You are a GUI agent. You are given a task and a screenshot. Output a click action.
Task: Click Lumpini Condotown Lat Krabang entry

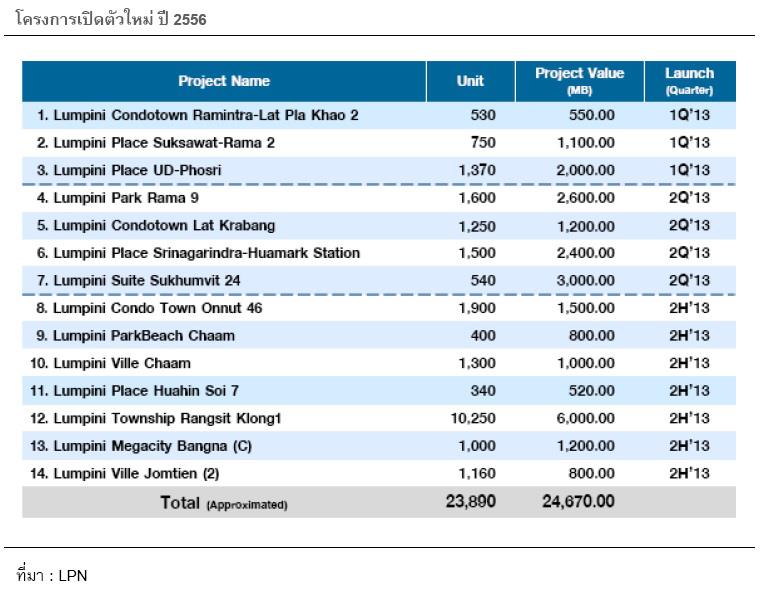coord(155,225)
